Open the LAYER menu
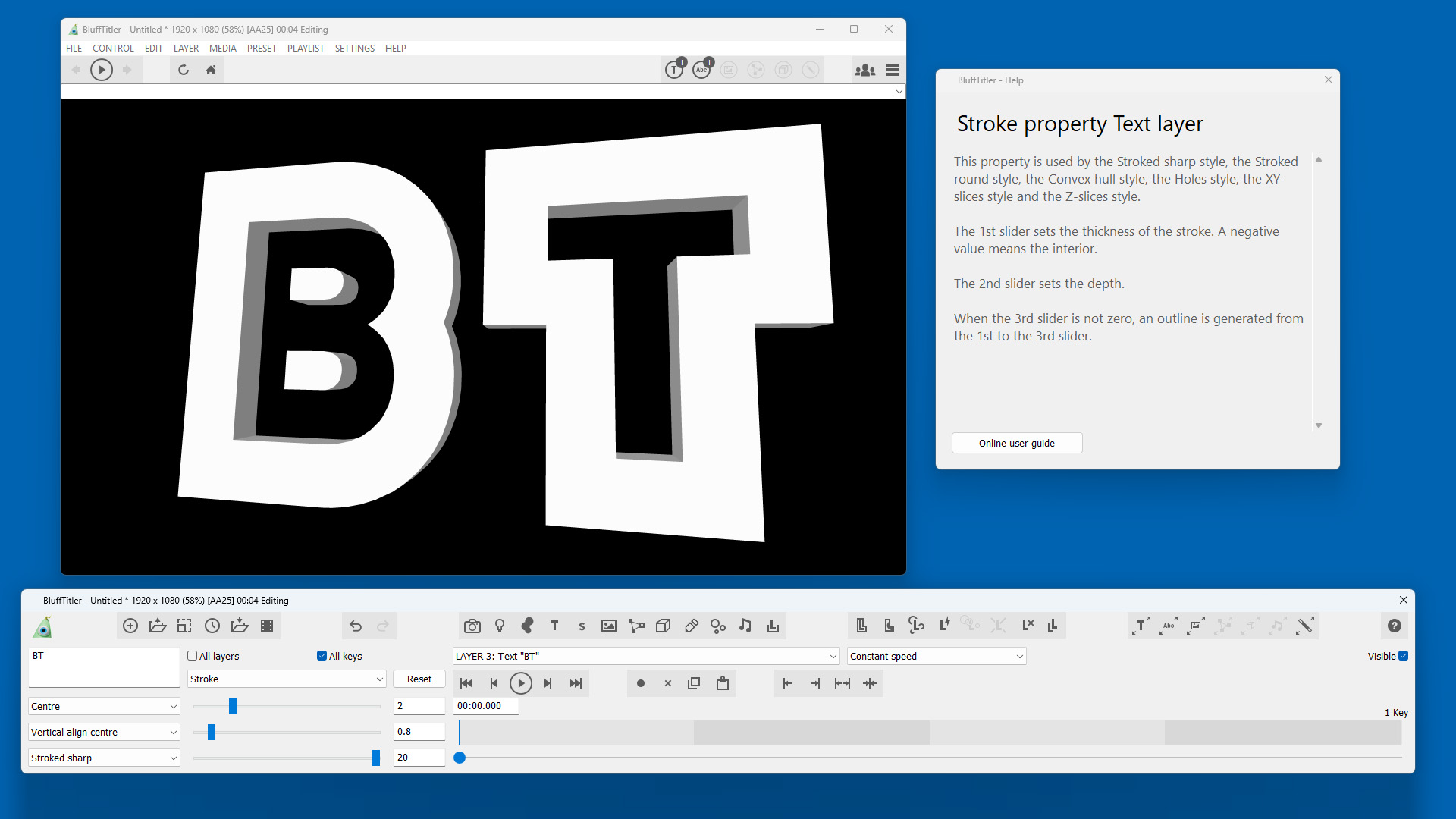The width and height of the screenshot is (1456, 819). tap(186, 48)
